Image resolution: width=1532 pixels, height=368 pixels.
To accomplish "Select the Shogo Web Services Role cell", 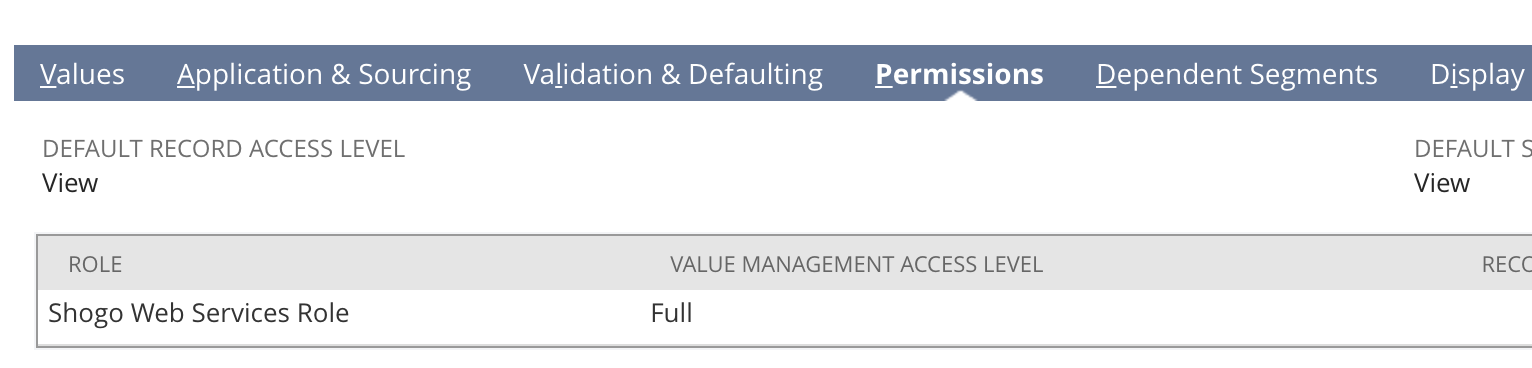I will [199, 313].
